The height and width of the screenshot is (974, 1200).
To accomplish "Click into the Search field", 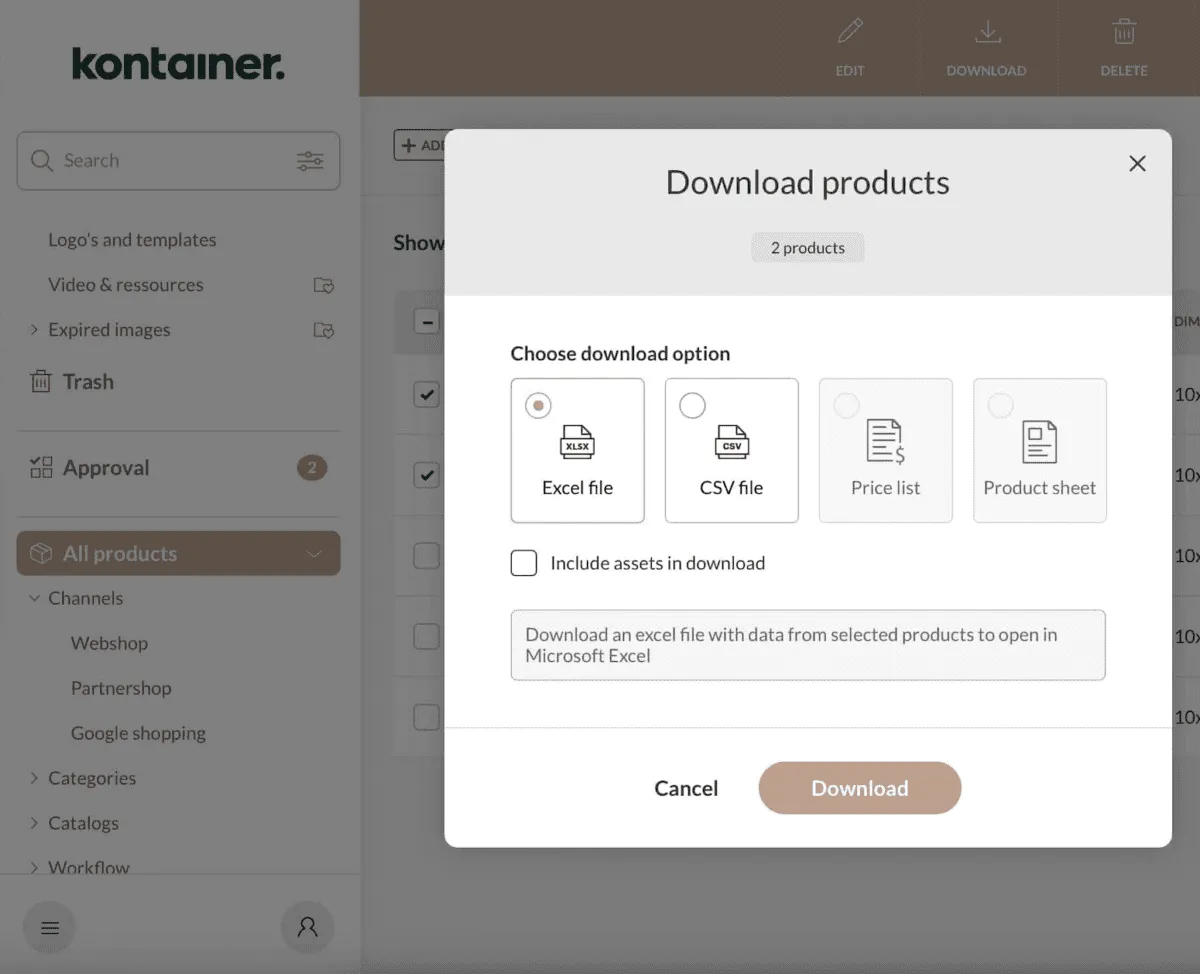I will (x=178, y=160).
